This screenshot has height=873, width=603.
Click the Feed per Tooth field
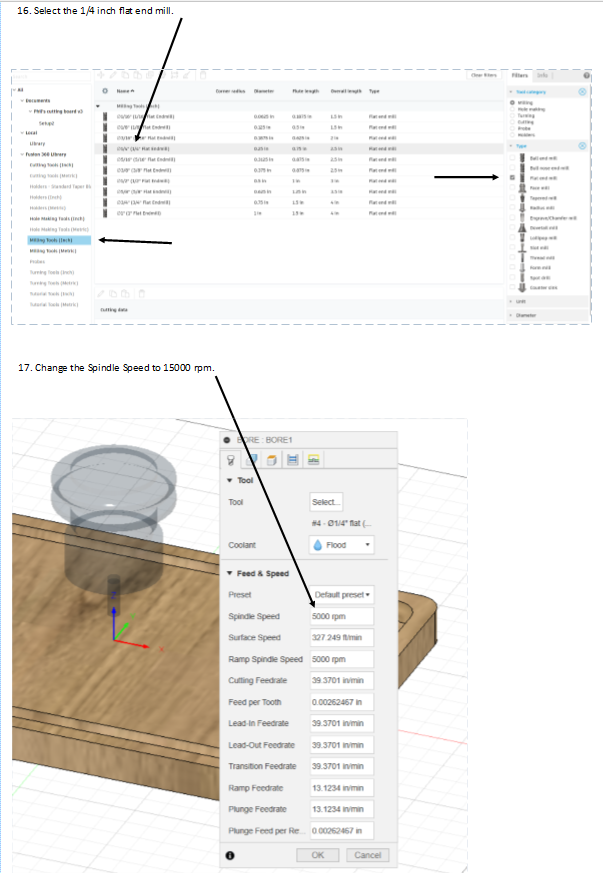coord(341,702)
